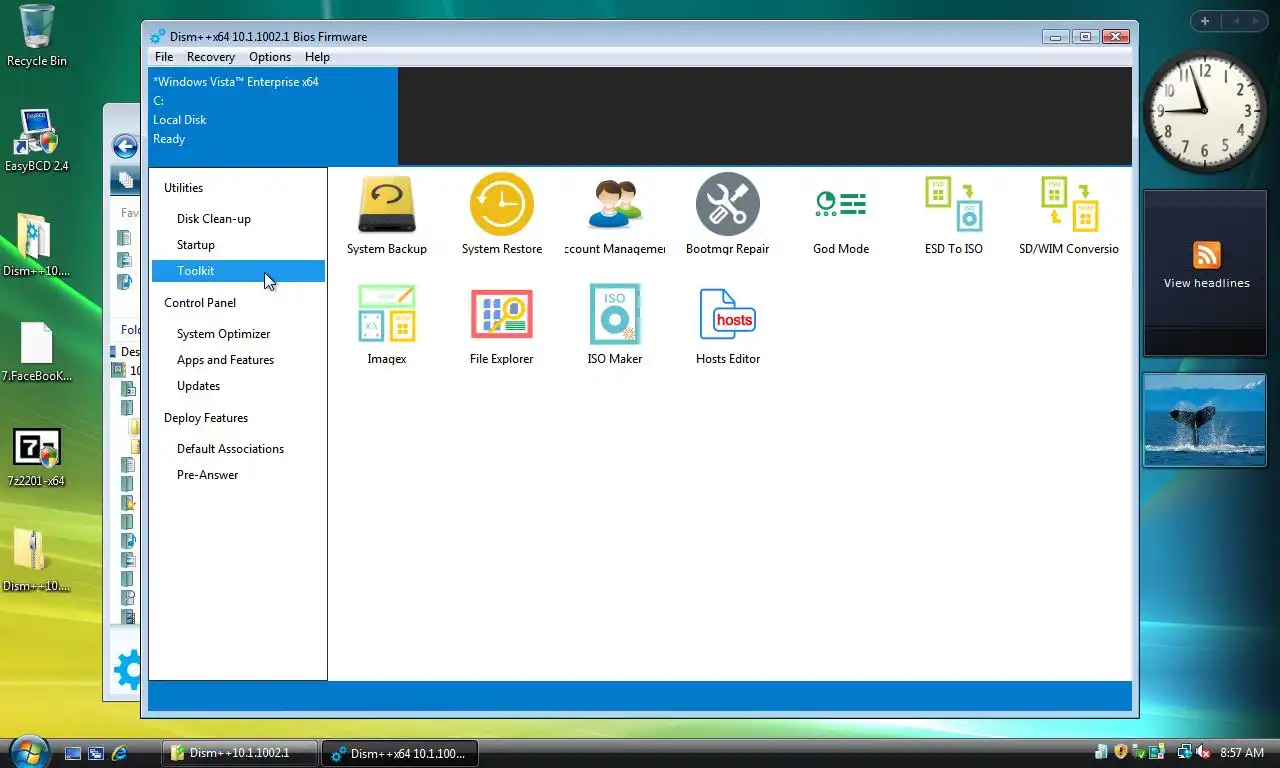Click the system tray volume icon
The height and width of the screenshot is (768, 1280).
click(1203, 752)
